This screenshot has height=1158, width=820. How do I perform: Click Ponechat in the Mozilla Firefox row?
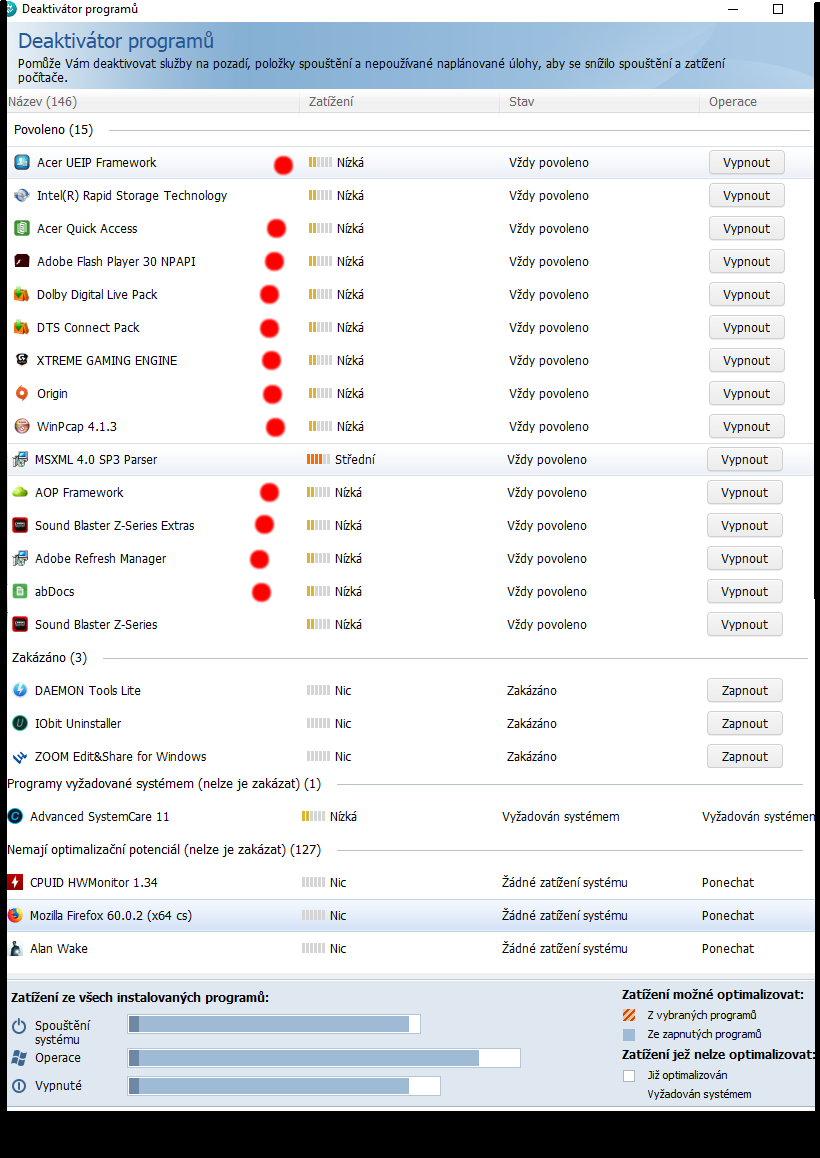click(x=728, y=916)
